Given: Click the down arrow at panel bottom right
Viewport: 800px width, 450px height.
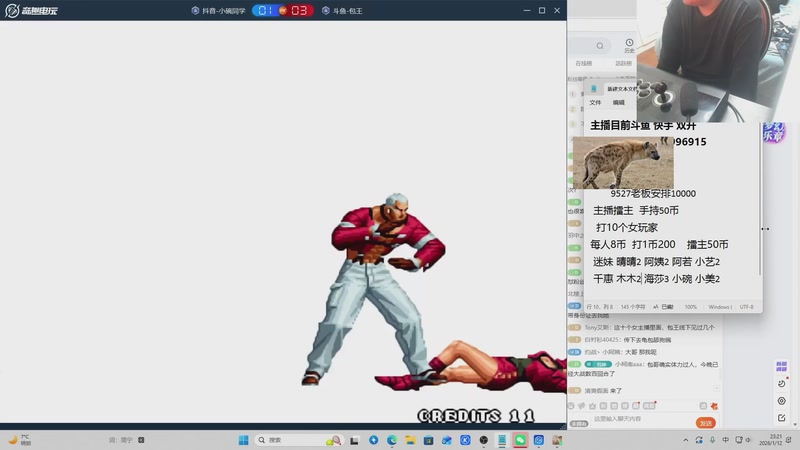Looking at the screenshot, I should click(x=795, y=424).
